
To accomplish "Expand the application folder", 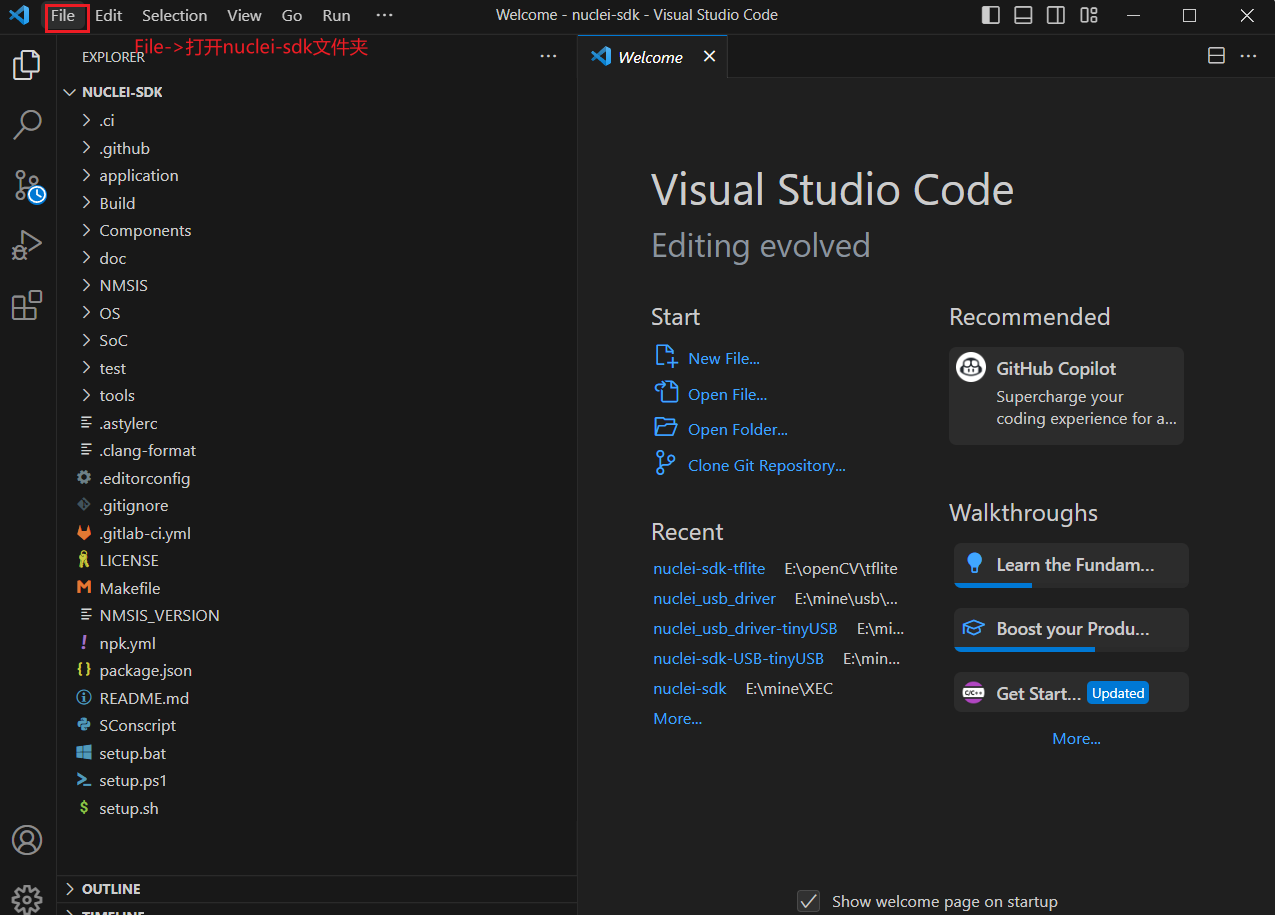I will (x=138, y=175).
